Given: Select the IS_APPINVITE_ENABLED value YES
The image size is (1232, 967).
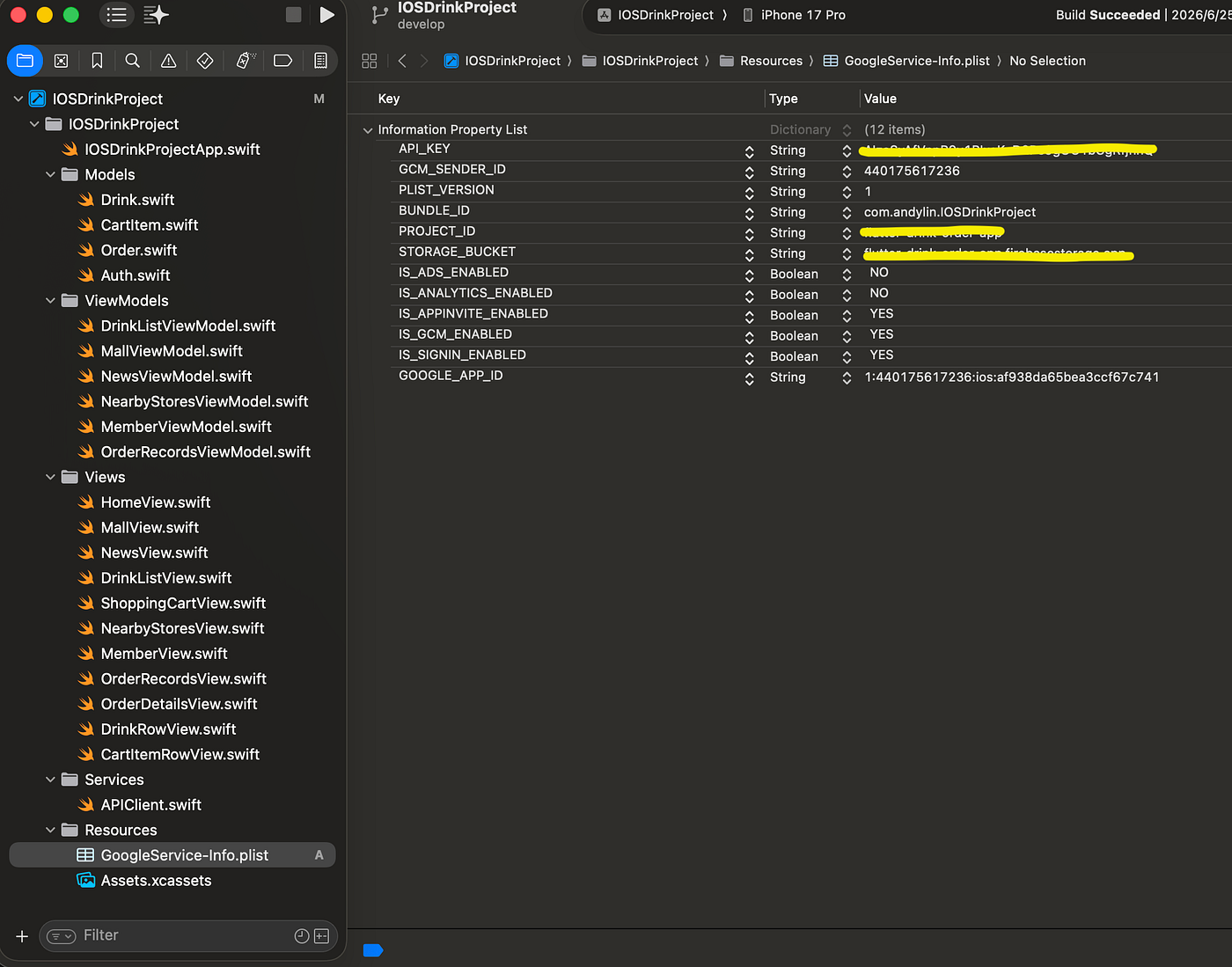Looking at the screenshot, I should [882, 313].
